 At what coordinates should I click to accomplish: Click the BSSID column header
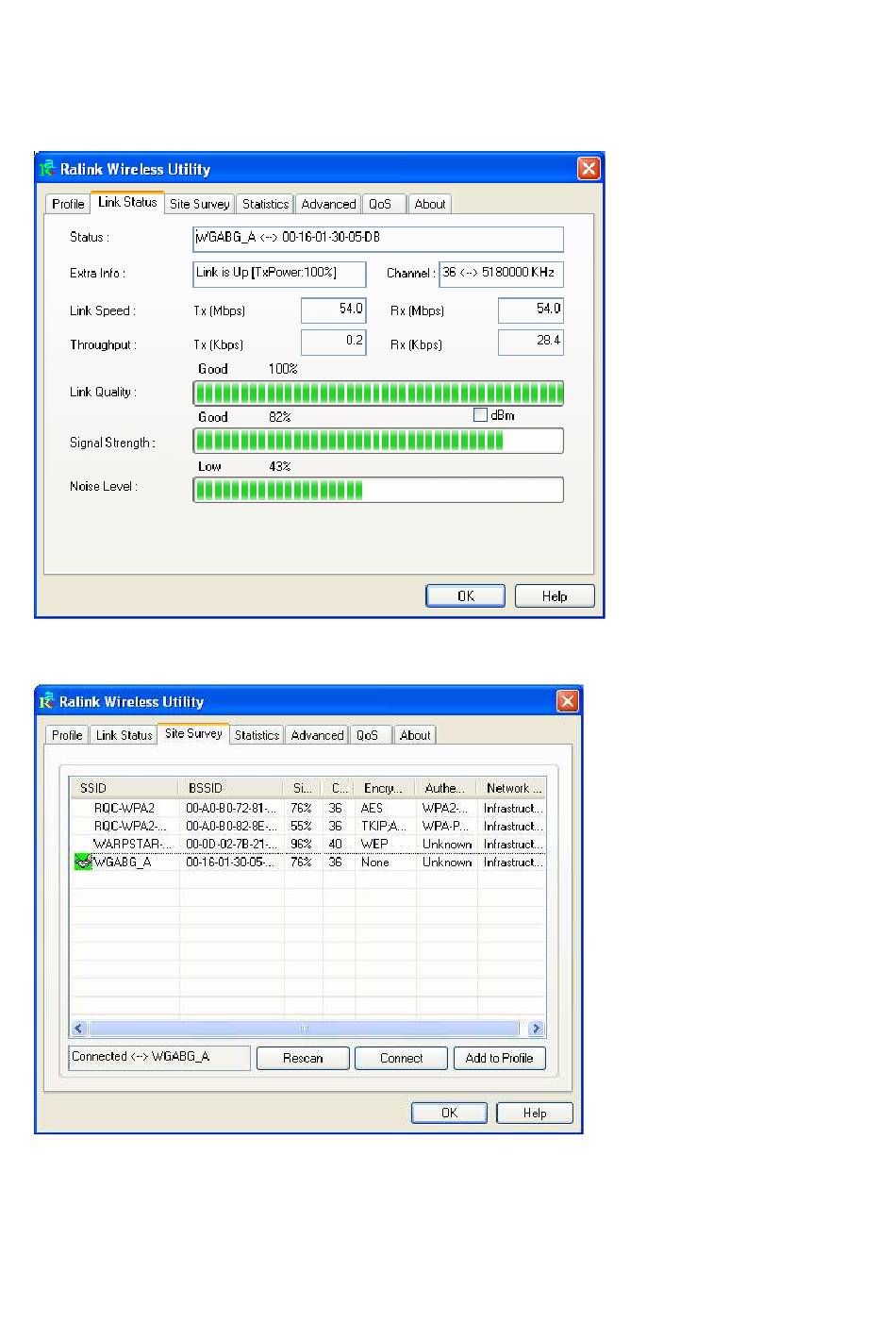230,788
